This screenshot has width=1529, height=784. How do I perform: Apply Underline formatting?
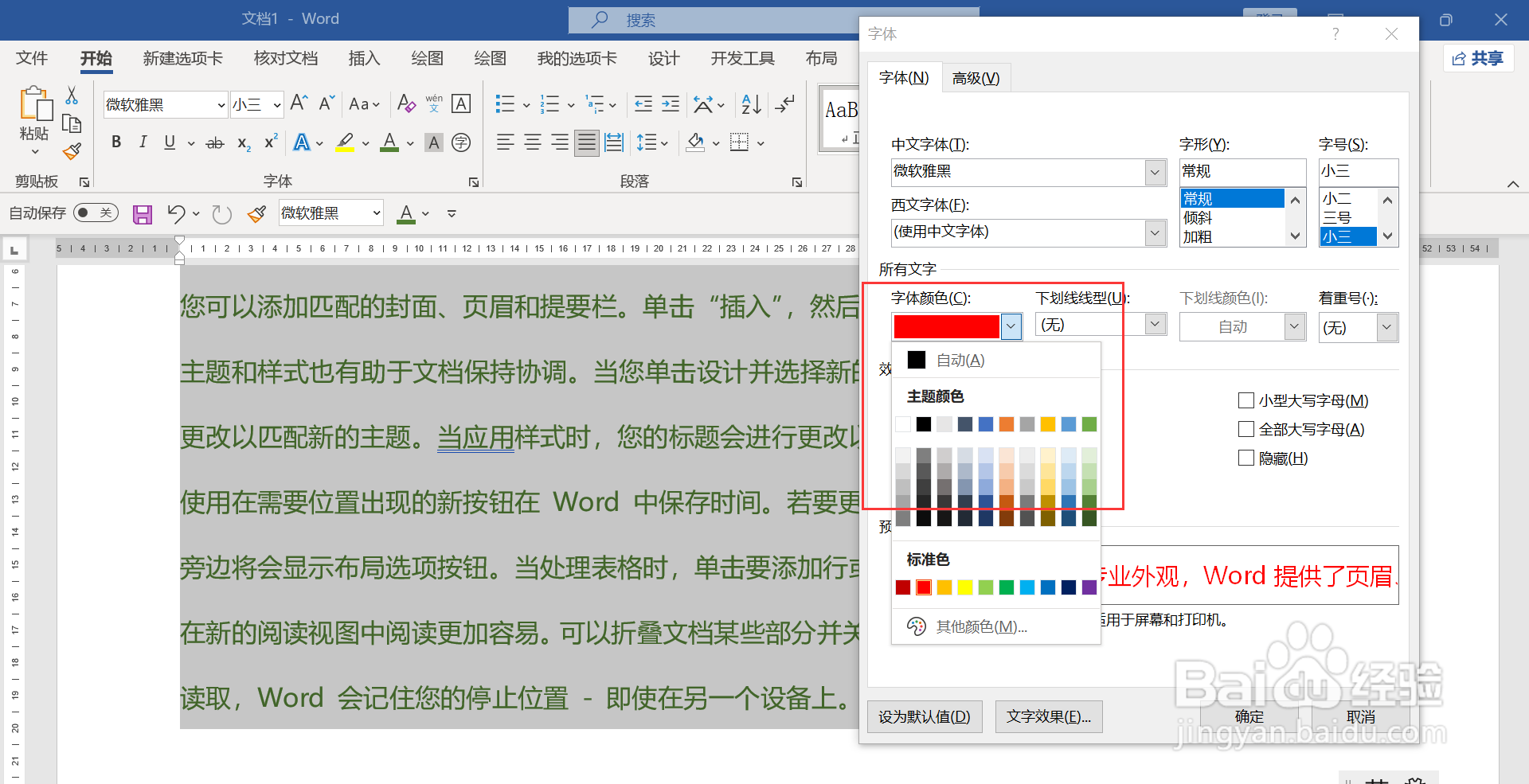[x=170, y=142]
